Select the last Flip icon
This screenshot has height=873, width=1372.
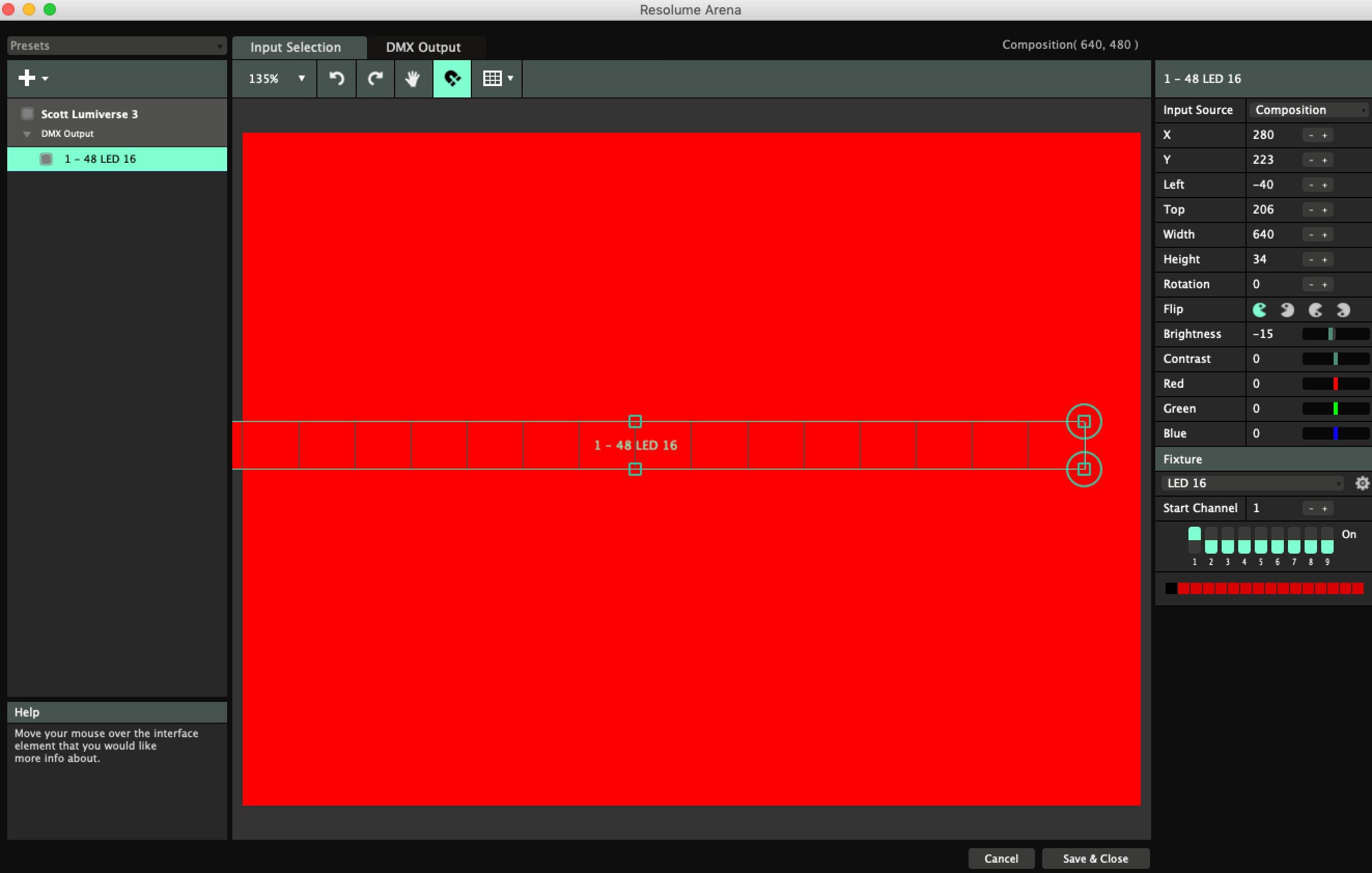coord(1343,310)
